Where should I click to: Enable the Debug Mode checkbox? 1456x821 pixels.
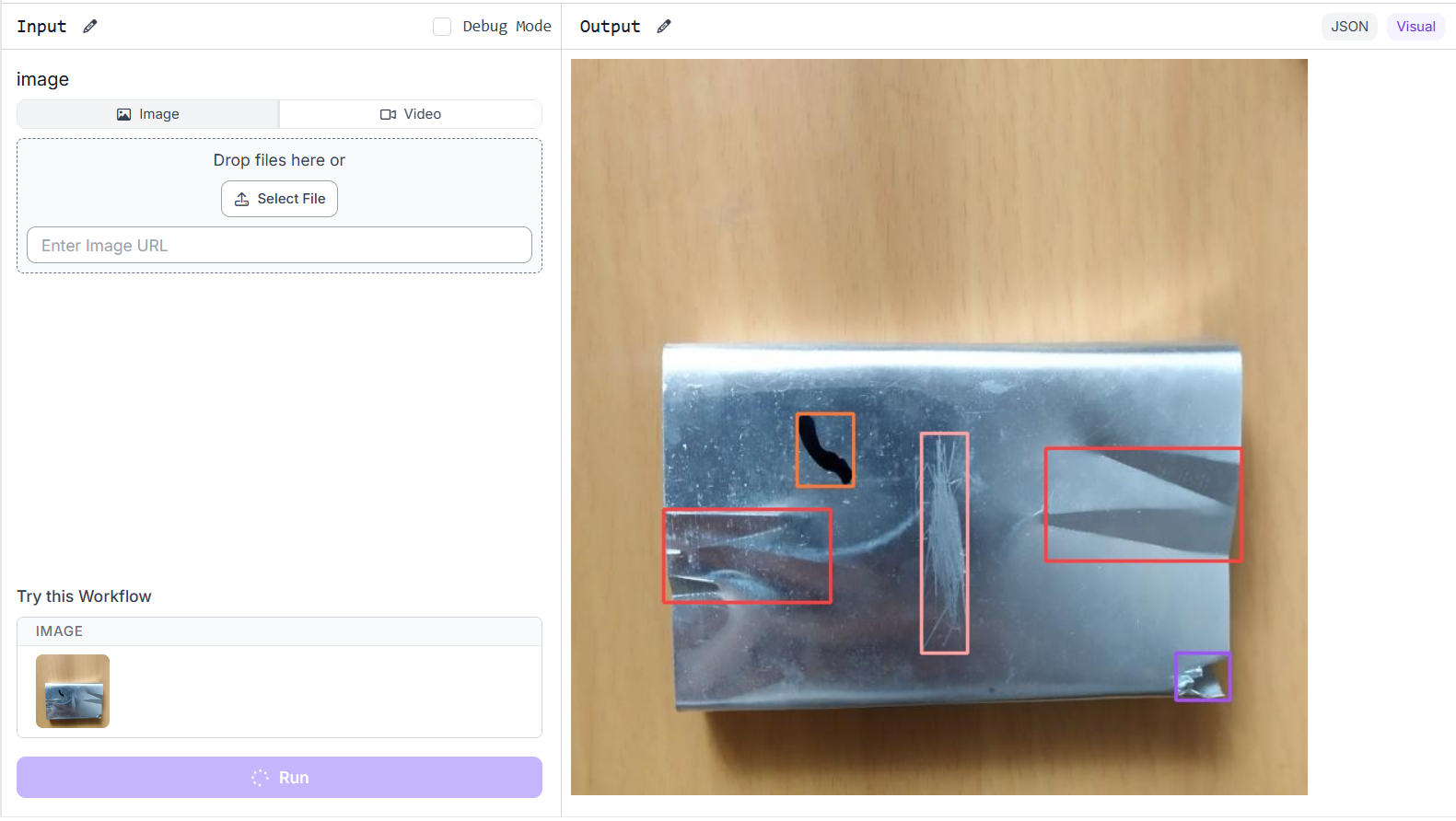click(x=442, y=27)
